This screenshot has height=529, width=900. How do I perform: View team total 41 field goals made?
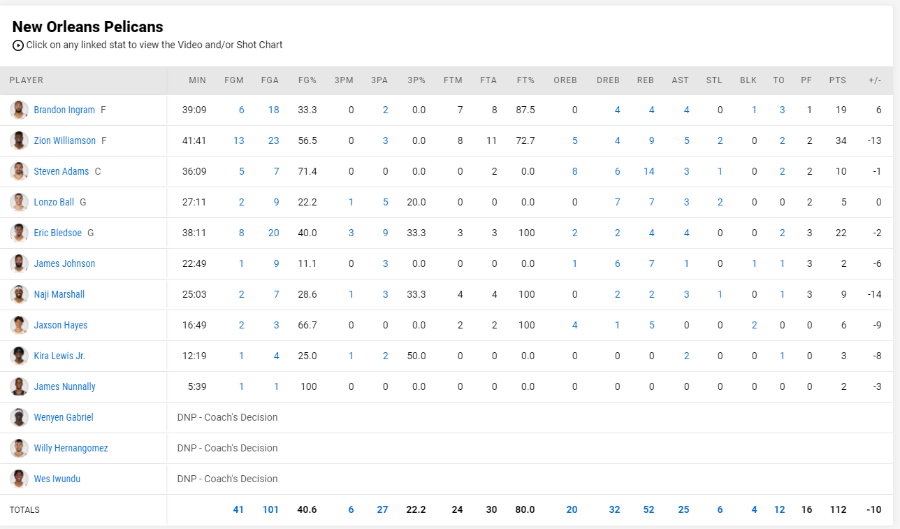(238, 509)
